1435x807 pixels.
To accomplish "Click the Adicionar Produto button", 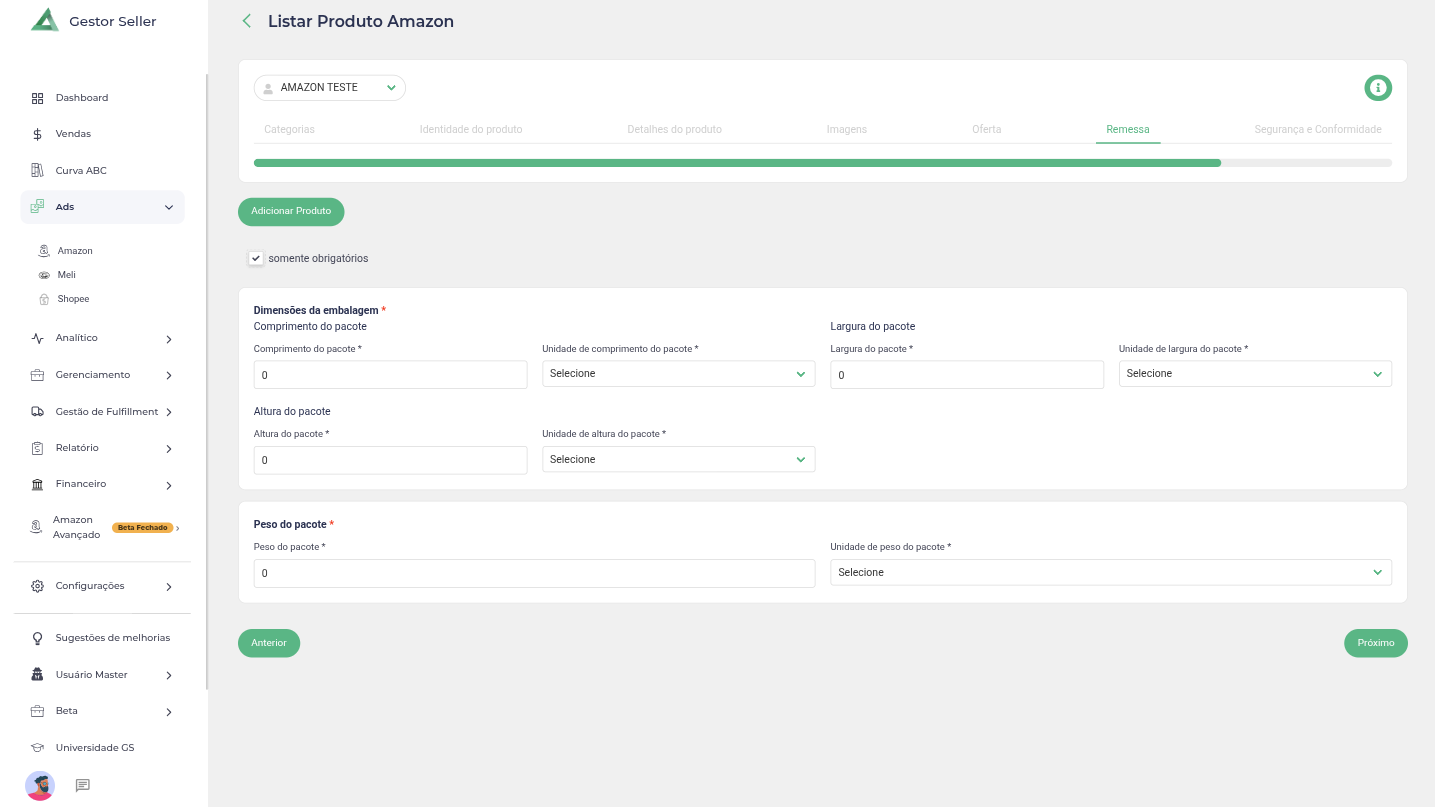I will [x=291, y=212].
